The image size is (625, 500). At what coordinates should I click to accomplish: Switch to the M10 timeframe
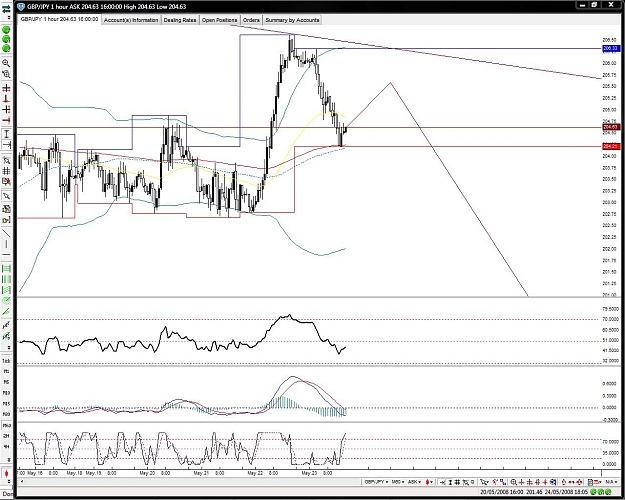coord(6,393)
